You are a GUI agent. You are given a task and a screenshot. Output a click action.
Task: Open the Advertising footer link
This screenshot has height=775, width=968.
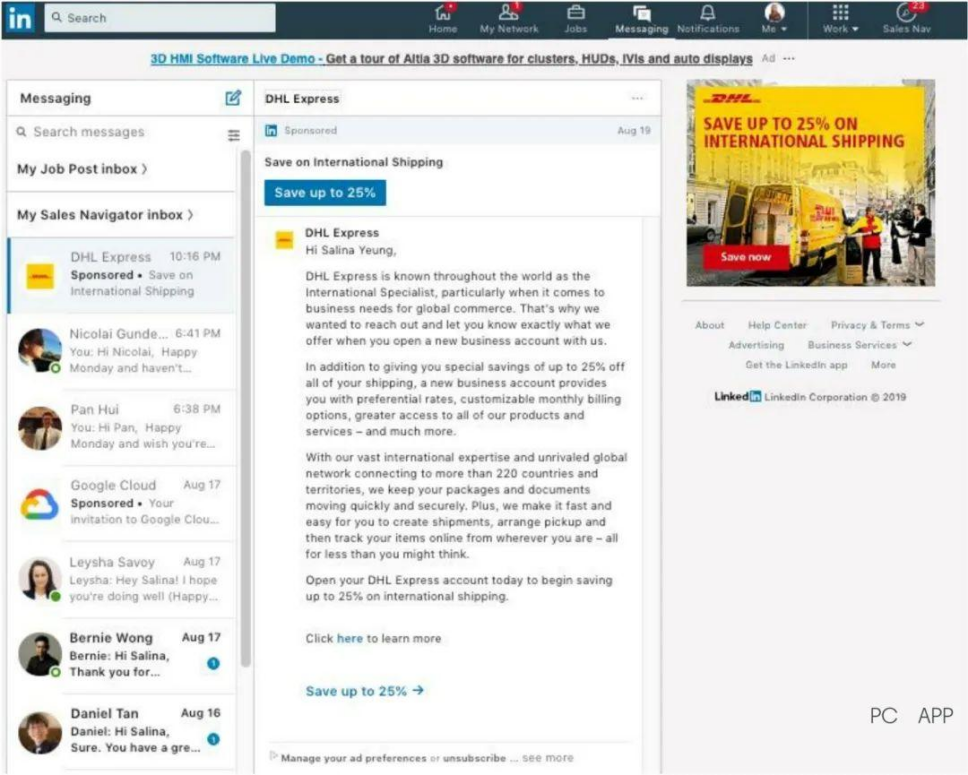(x=756, y=345)
